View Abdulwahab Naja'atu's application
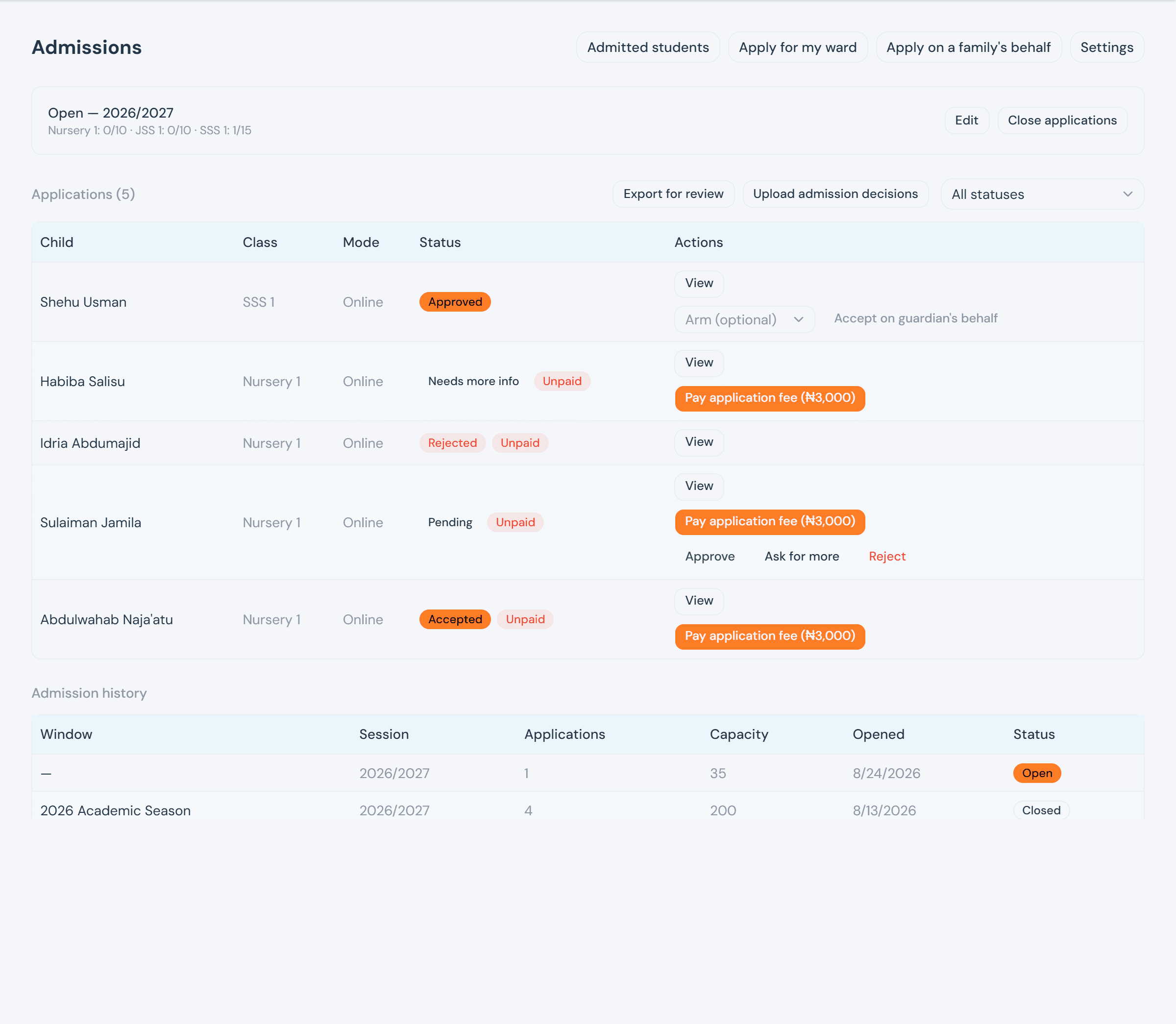The height and width of the screenshot is (1024, 1176). [x=699, y=601]
